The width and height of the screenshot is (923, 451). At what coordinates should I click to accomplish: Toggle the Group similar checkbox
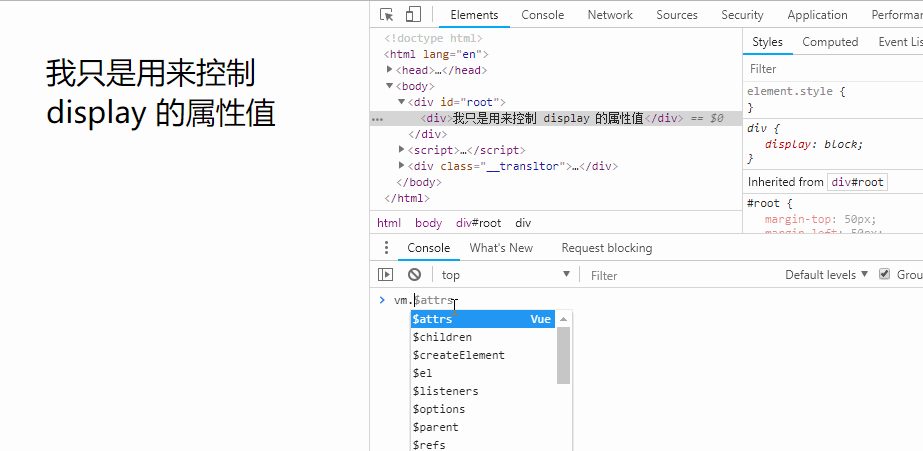tap(884, 274)
